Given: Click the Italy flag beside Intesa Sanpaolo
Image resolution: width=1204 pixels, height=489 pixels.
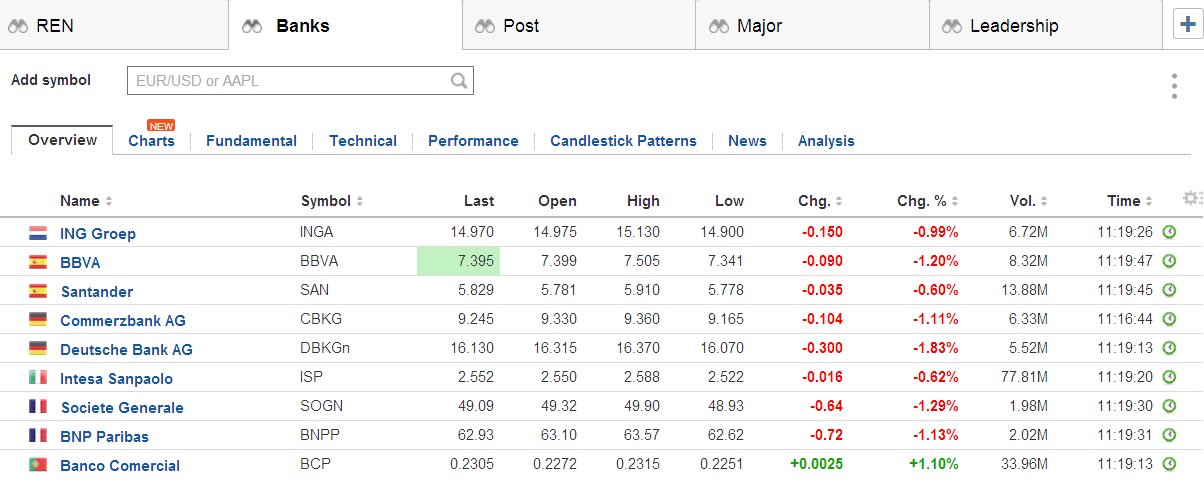Looking at the screenshot, I should 38,378.
